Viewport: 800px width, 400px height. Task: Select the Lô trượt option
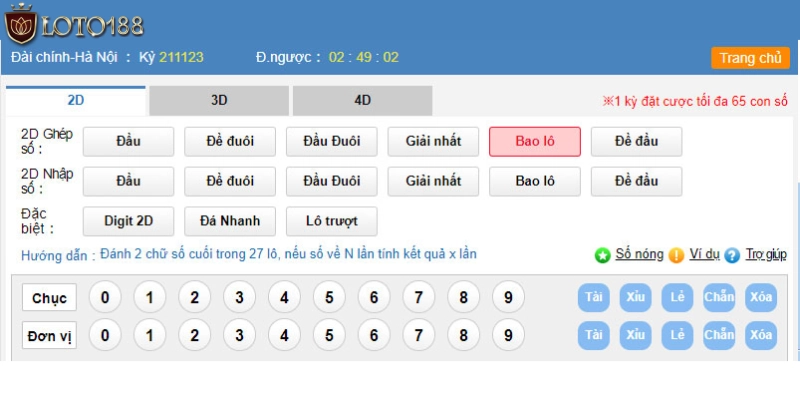tap(331, 221)
